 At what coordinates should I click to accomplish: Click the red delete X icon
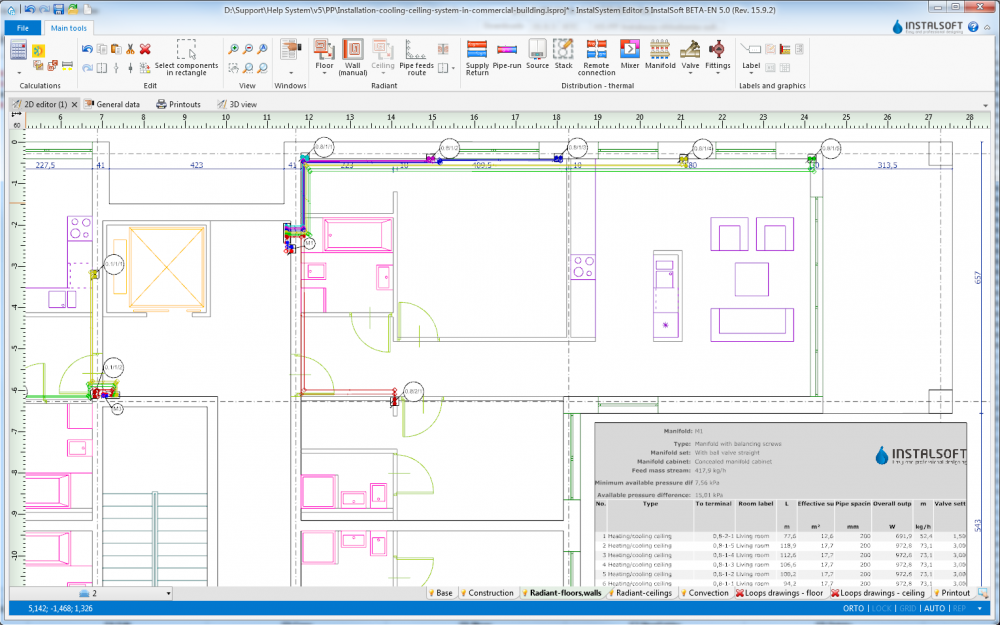(145, 48)
